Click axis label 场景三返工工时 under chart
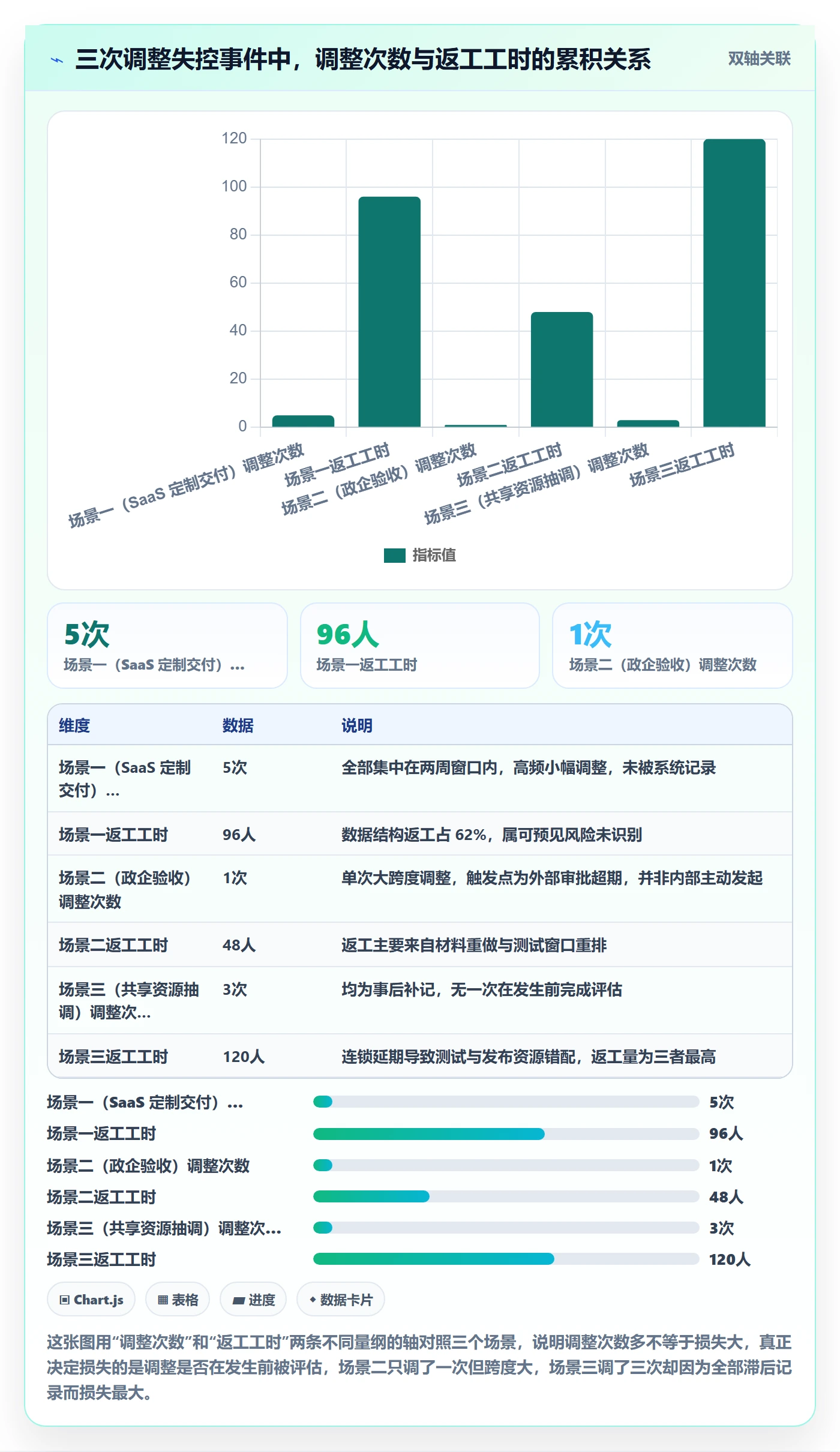 tap(682, 464)
